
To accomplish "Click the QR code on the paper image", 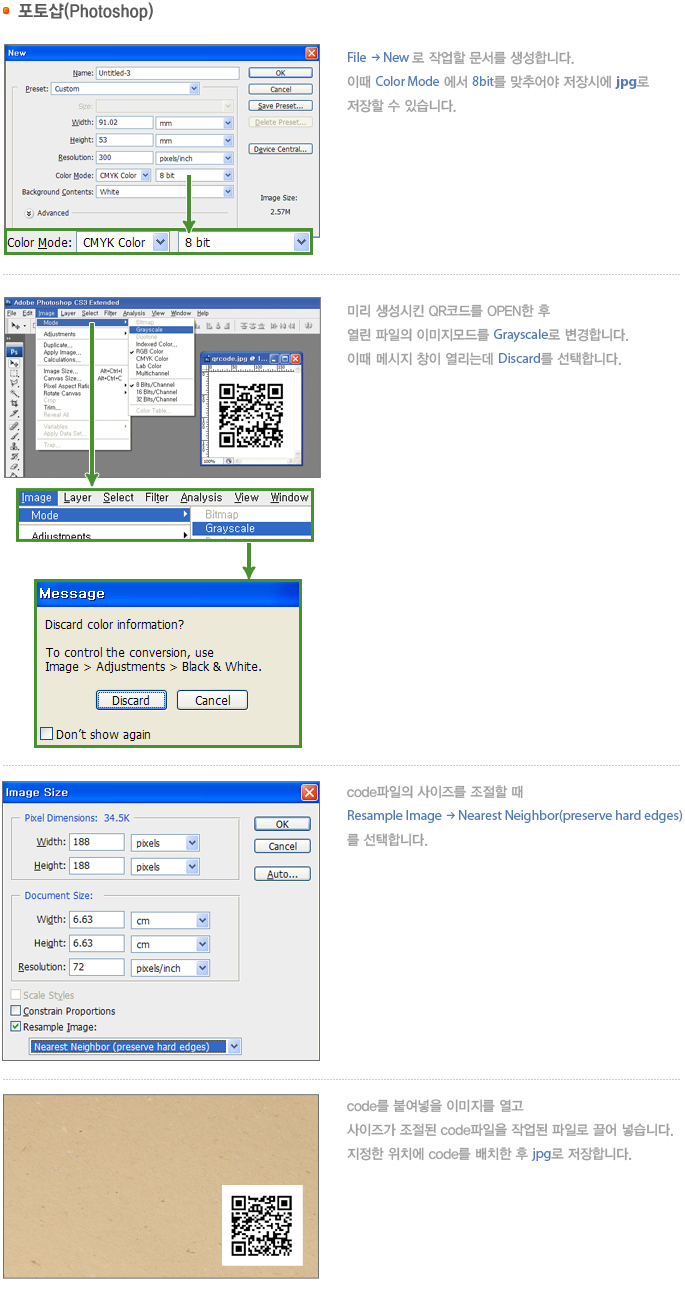I will pos(262,1225).
